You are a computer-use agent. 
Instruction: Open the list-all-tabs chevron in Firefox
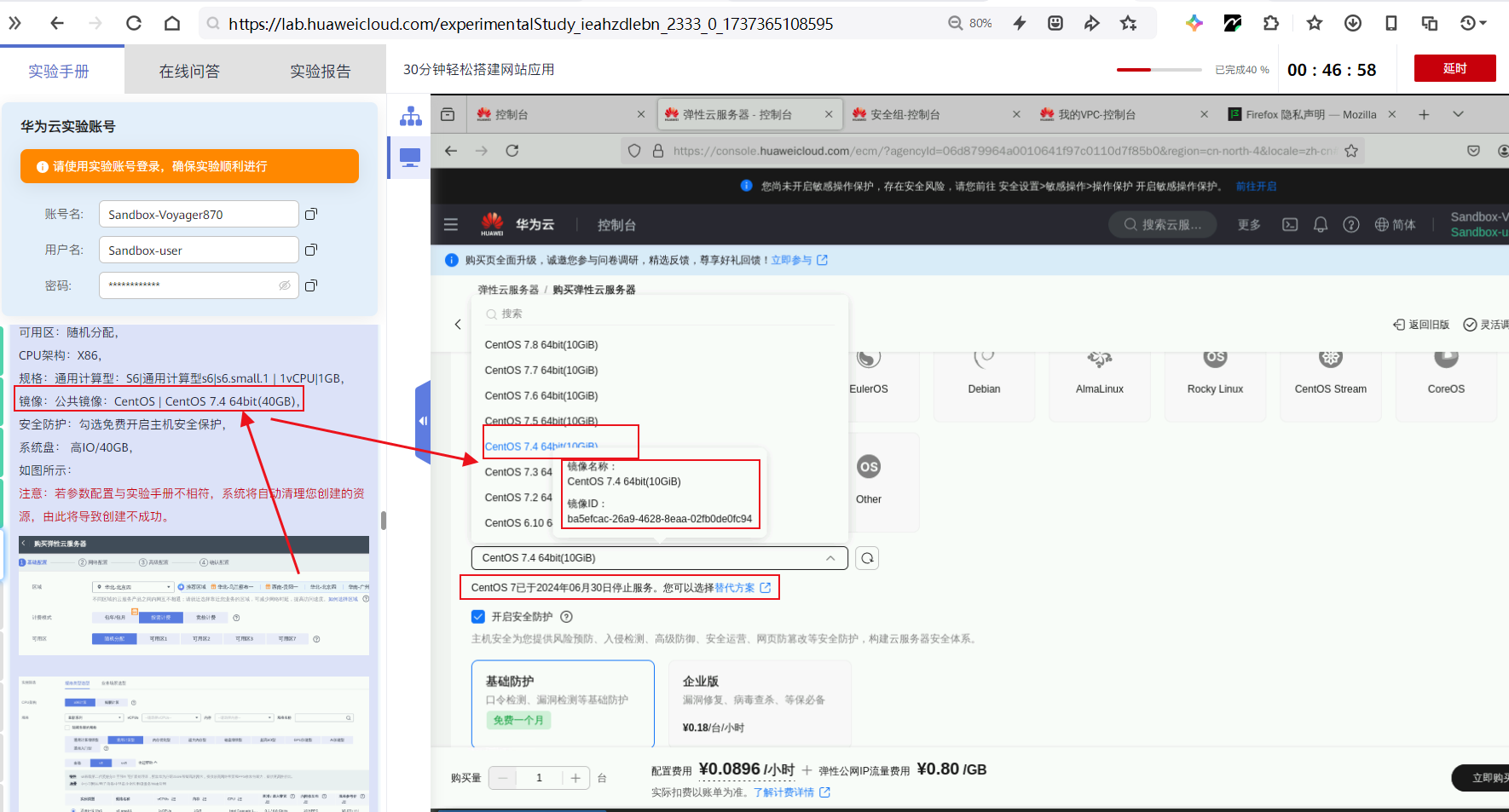click(x=1458, y=114)
